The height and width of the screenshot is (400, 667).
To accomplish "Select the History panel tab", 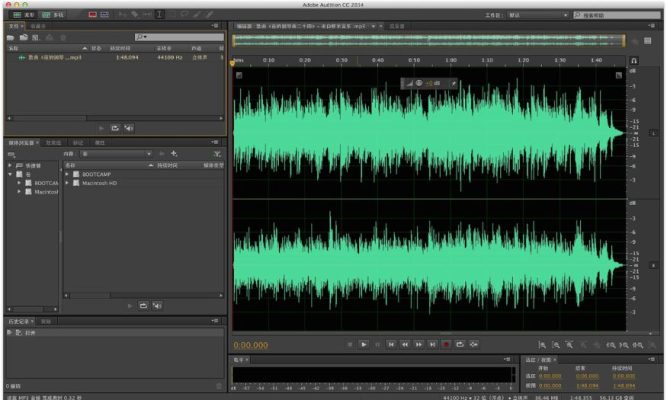I will coord(20,321).
